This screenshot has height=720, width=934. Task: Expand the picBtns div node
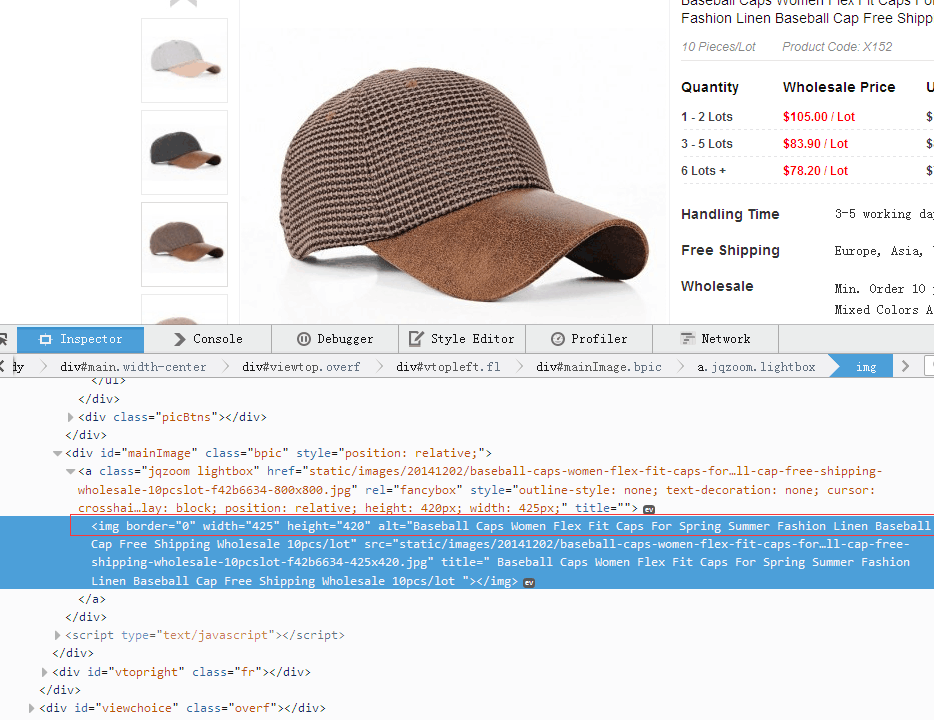pyautogui.click(x=70, y=417)
